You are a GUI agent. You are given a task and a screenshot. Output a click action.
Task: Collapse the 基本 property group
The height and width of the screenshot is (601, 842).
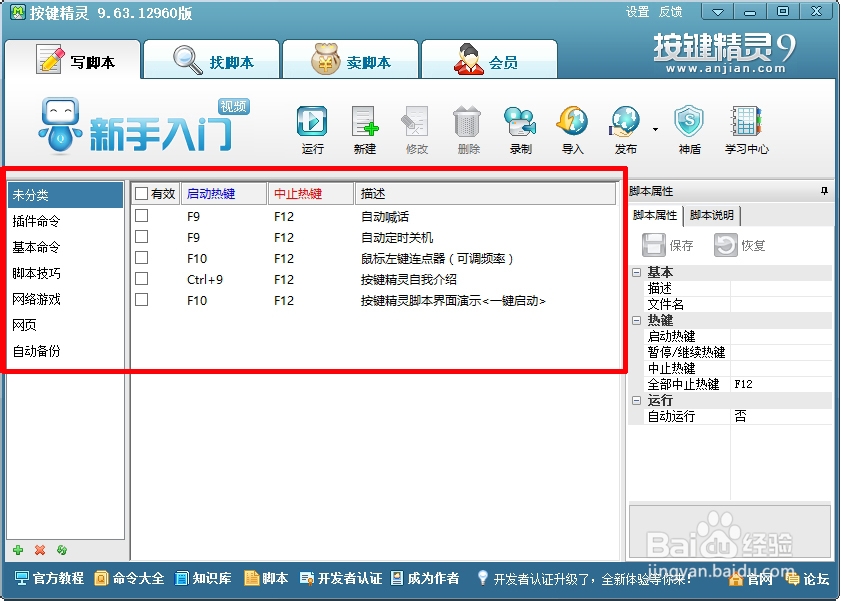pos(637,272)
